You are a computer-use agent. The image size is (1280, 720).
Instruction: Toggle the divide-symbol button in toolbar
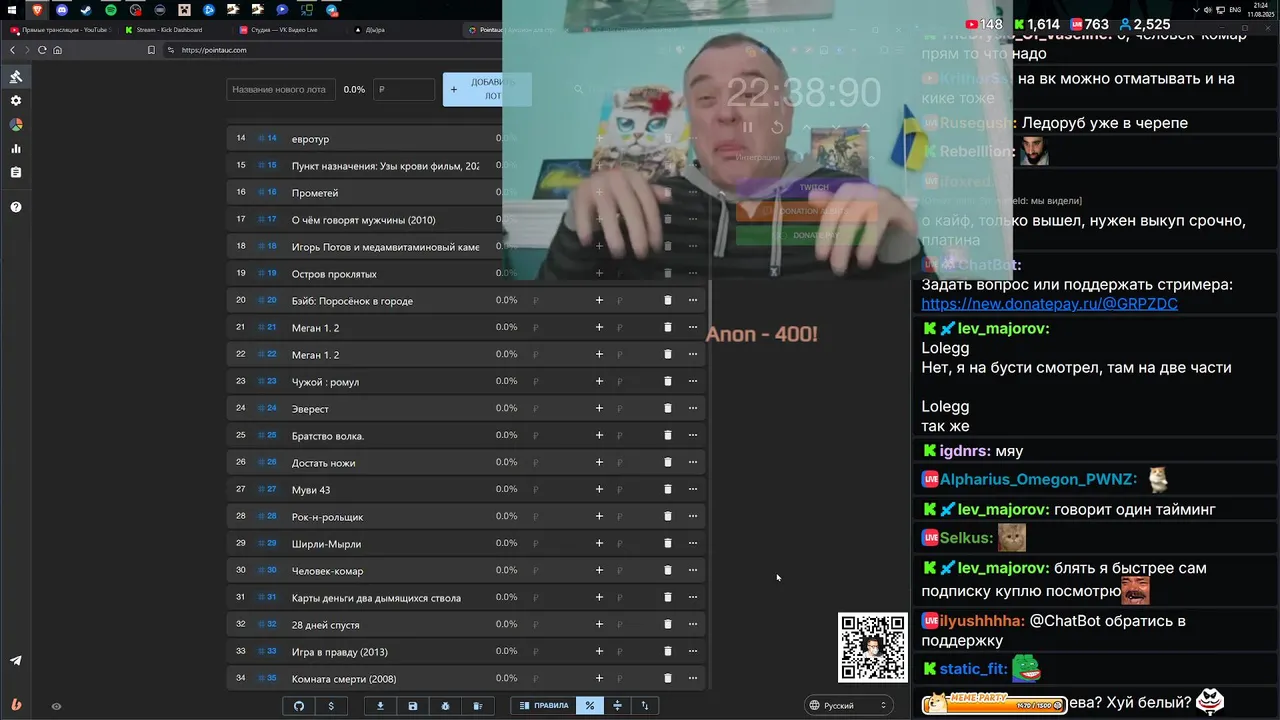click(617, 706)
